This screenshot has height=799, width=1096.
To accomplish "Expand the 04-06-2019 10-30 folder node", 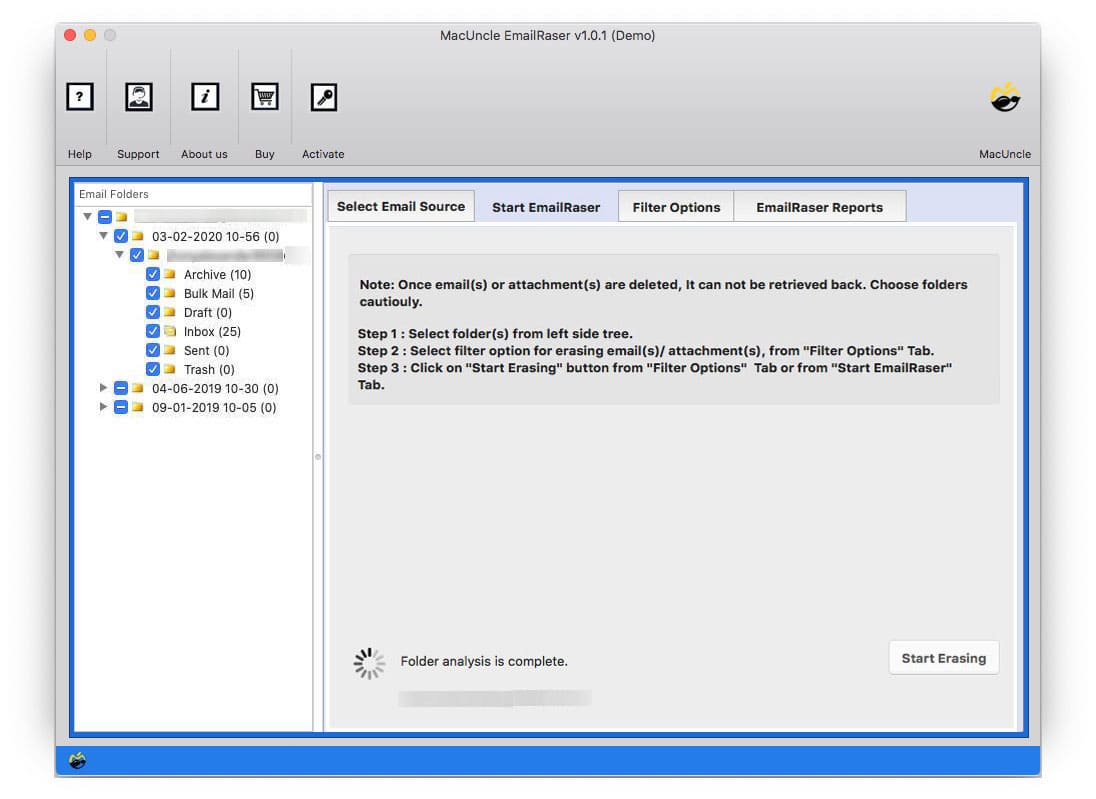I will coord(103,388).
